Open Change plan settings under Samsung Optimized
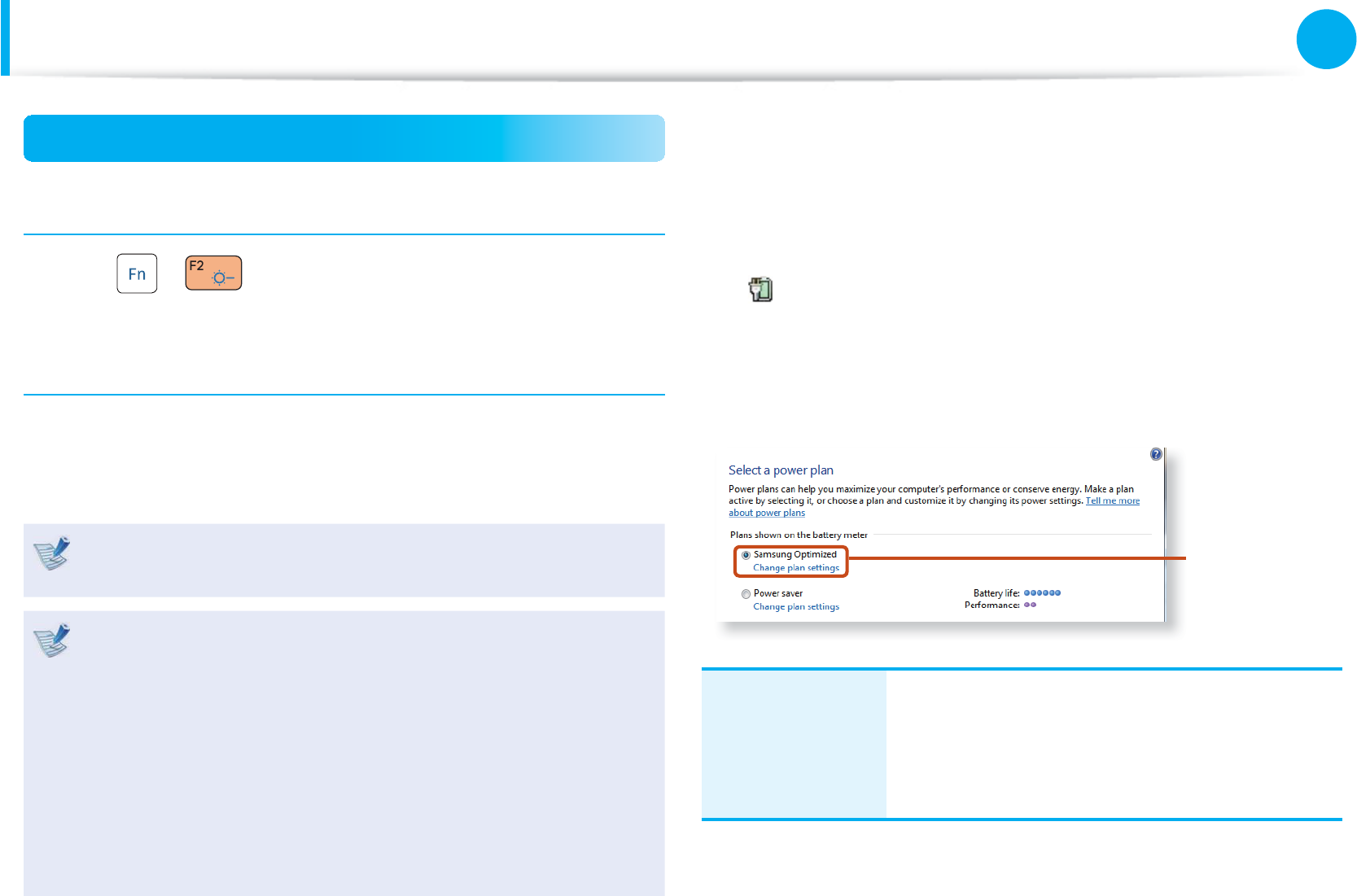This screenshot has width=1357, height=896. (x=796, y=568)
